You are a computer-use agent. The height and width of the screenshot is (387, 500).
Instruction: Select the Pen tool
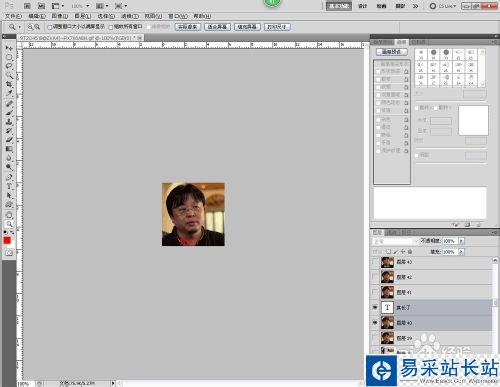(x=9, y=177)
